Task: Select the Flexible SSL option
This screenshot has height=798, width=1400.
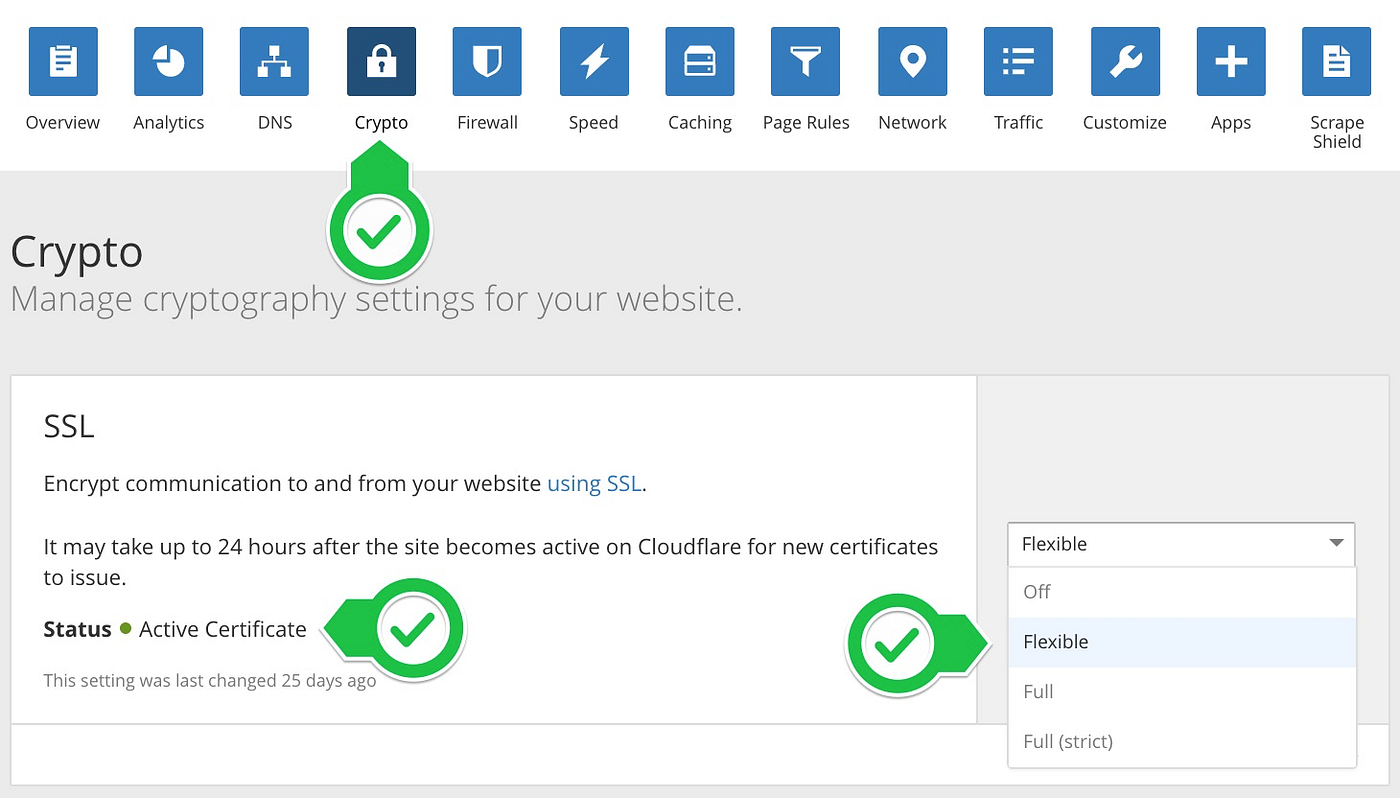Action: 1055,641
